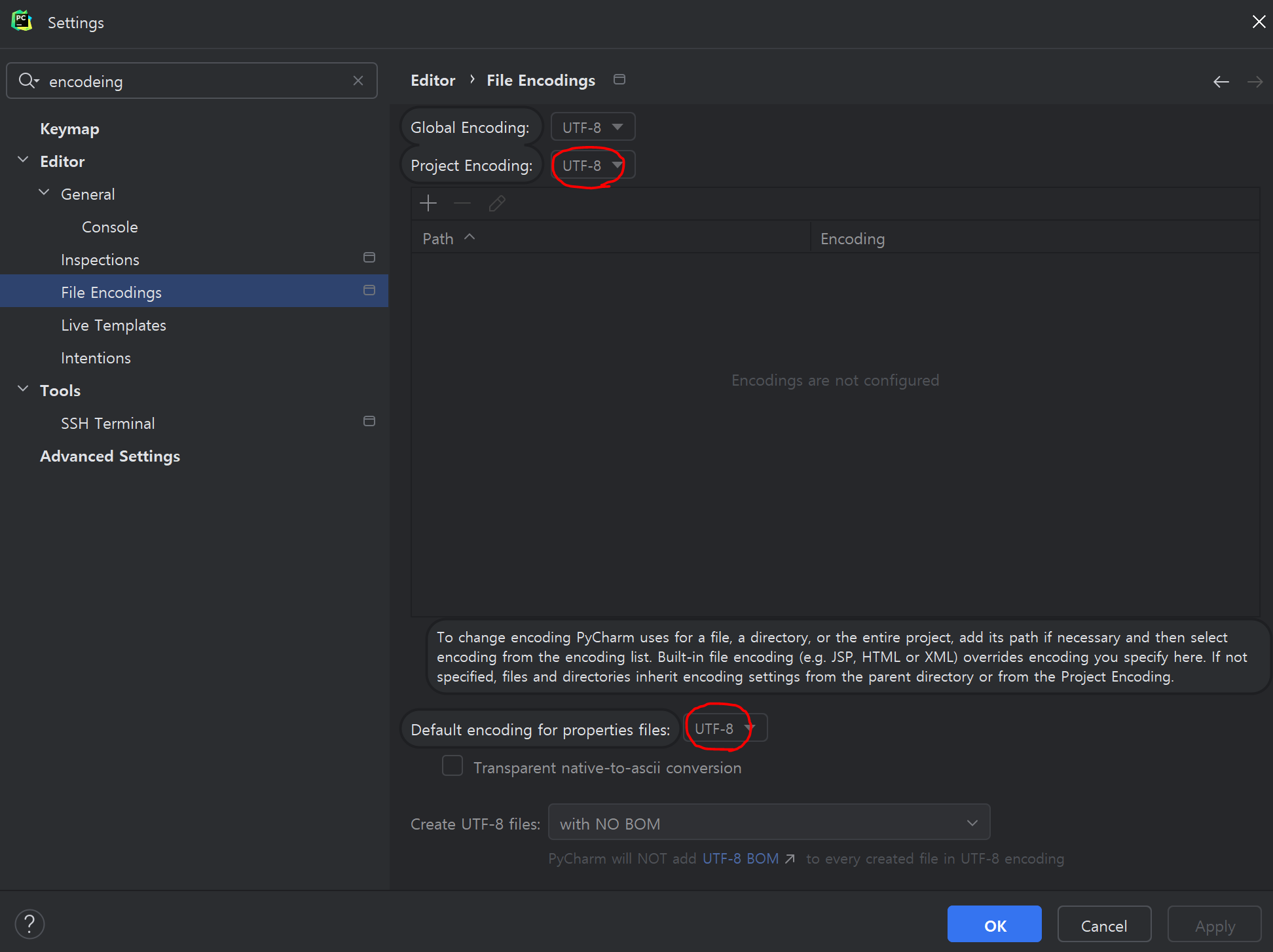Go back with the left arrow
This screenshot has height=952, width=1273.
[1221, 82]
